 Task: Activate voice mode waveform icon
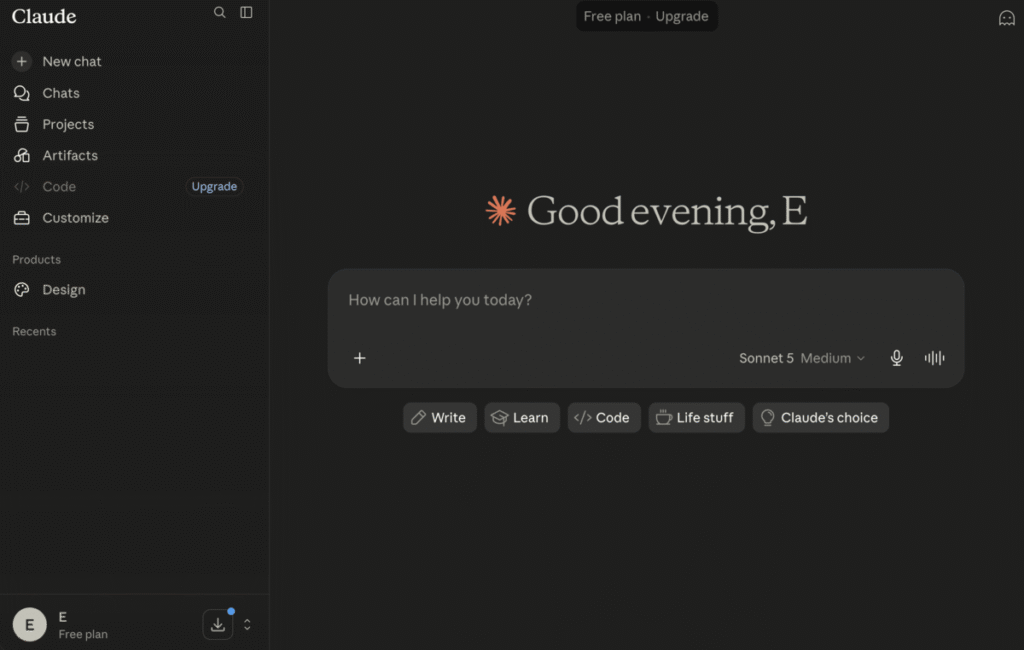click(934, 358)
